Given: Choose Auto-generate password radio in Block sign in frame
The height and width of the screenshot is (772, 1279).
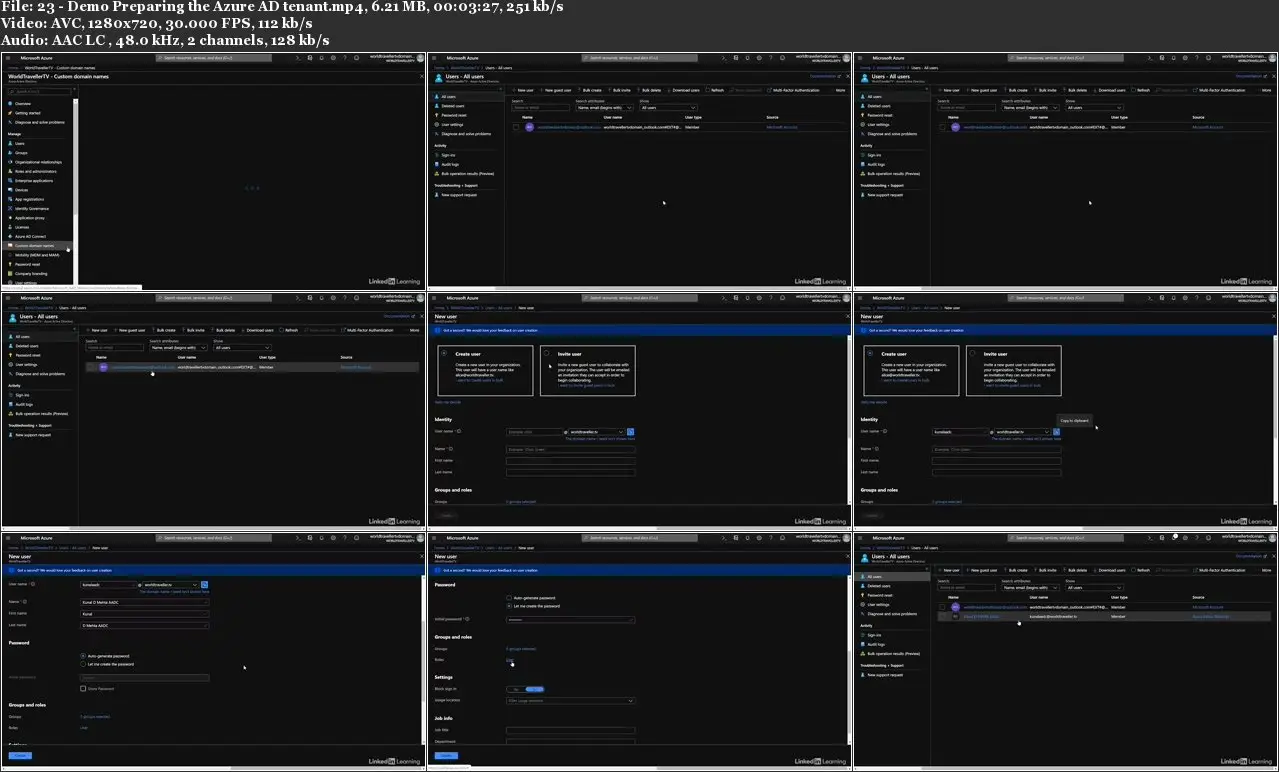Looking at the screenshot, I should pos(509,598).
